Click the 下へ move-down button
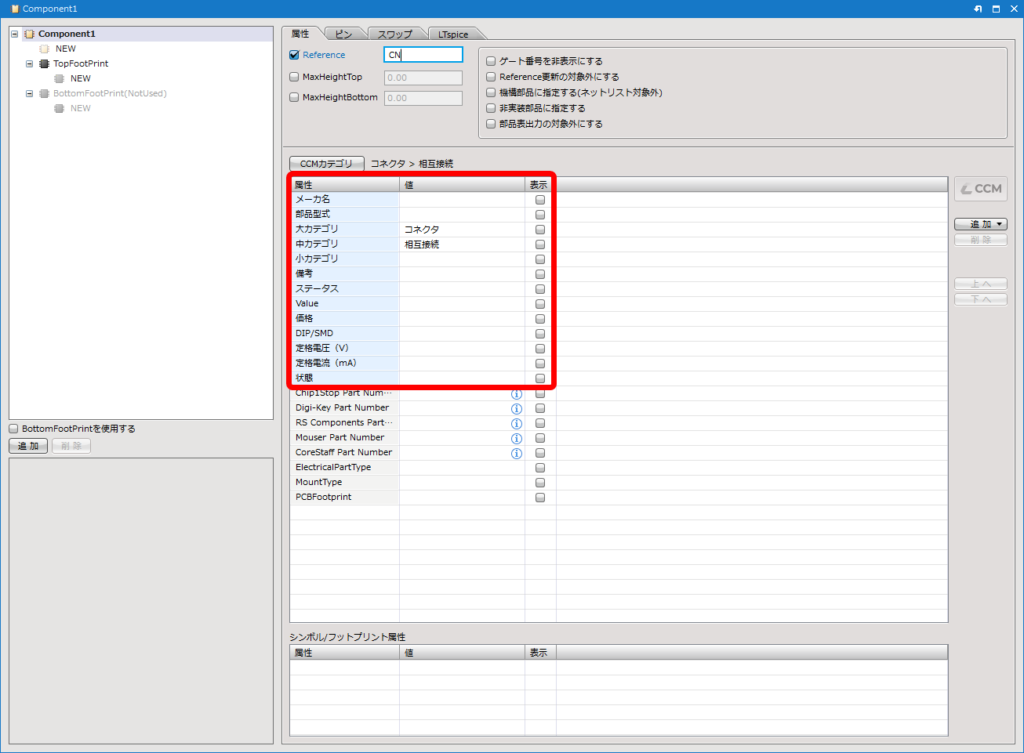This screenshot has width=1024, height=753. [x=980, y=299]
